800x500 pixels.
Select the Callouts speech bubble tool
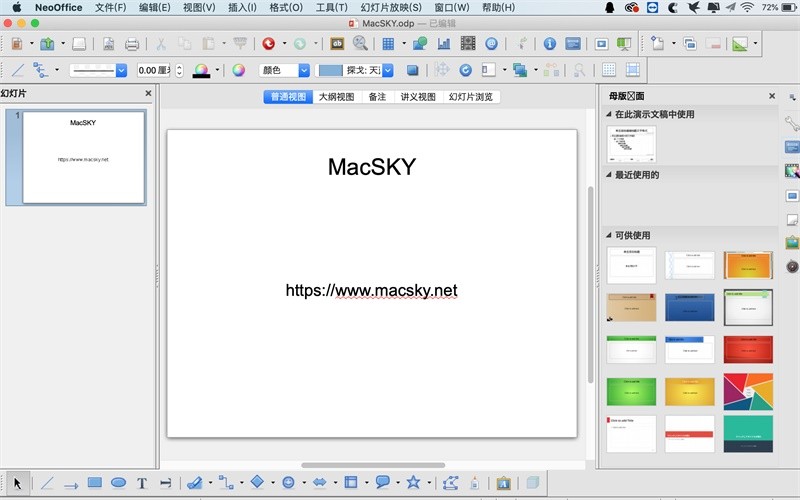382,483
